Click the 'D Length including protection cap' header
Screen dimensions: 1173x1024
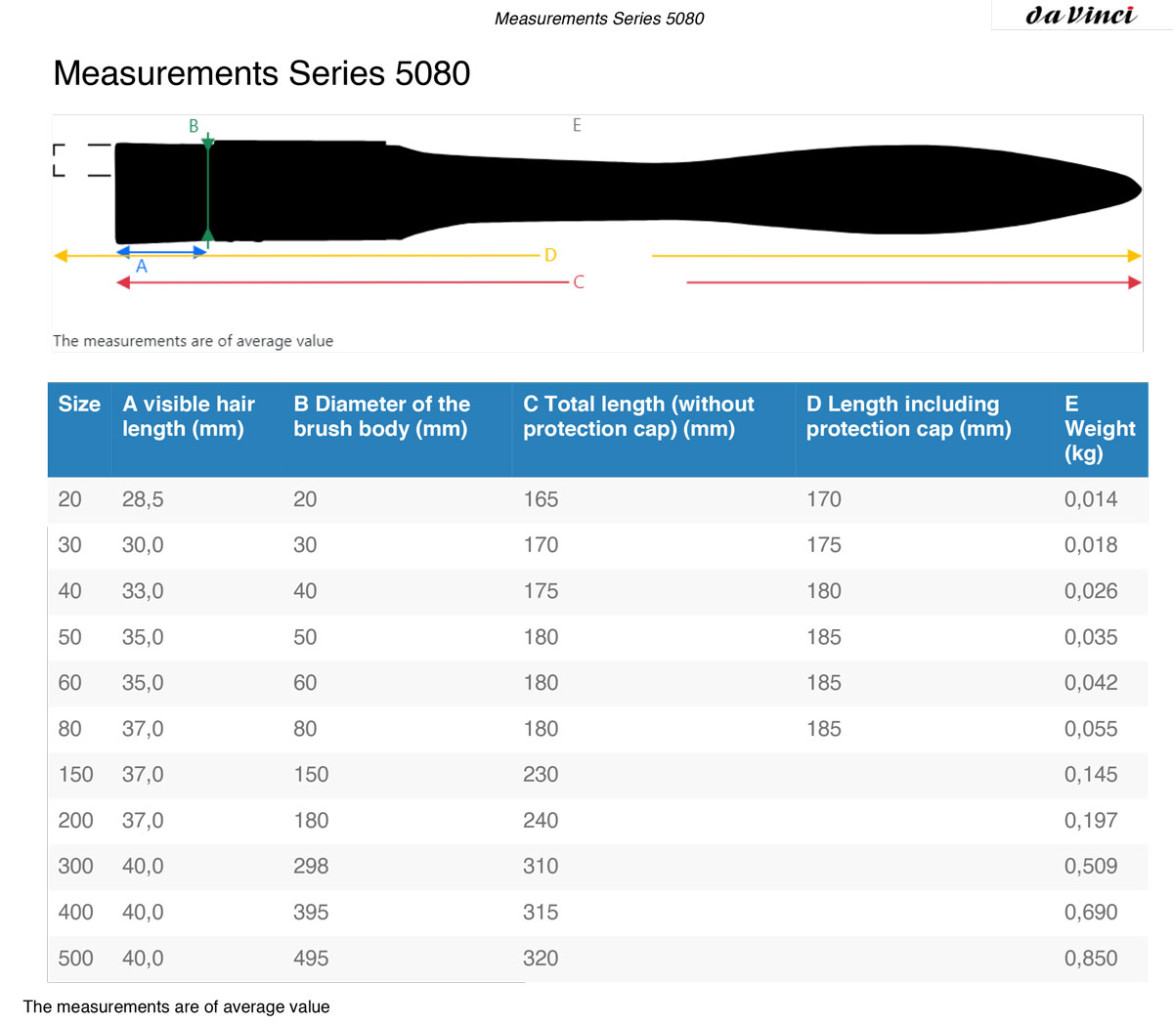pyautogui.click(x=909, y=416)
